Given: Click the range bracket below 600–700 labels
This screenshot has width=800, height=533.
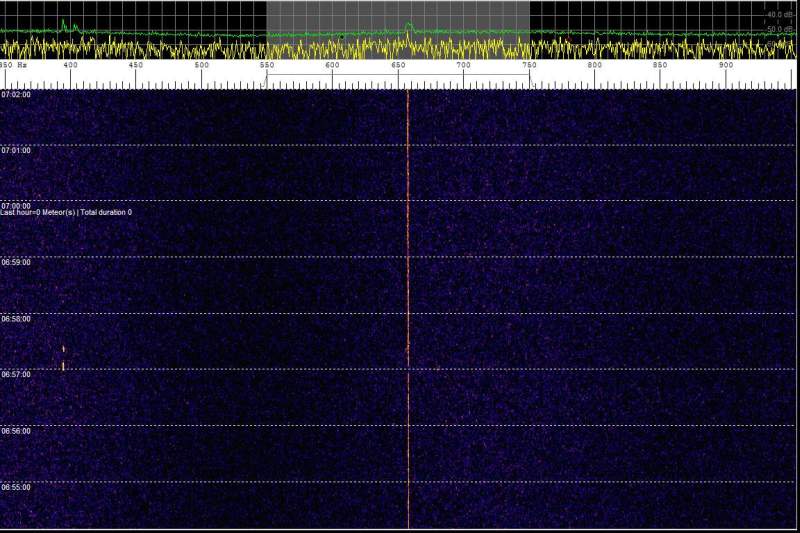Looking at the screenshot, I should tap(398, 75).
